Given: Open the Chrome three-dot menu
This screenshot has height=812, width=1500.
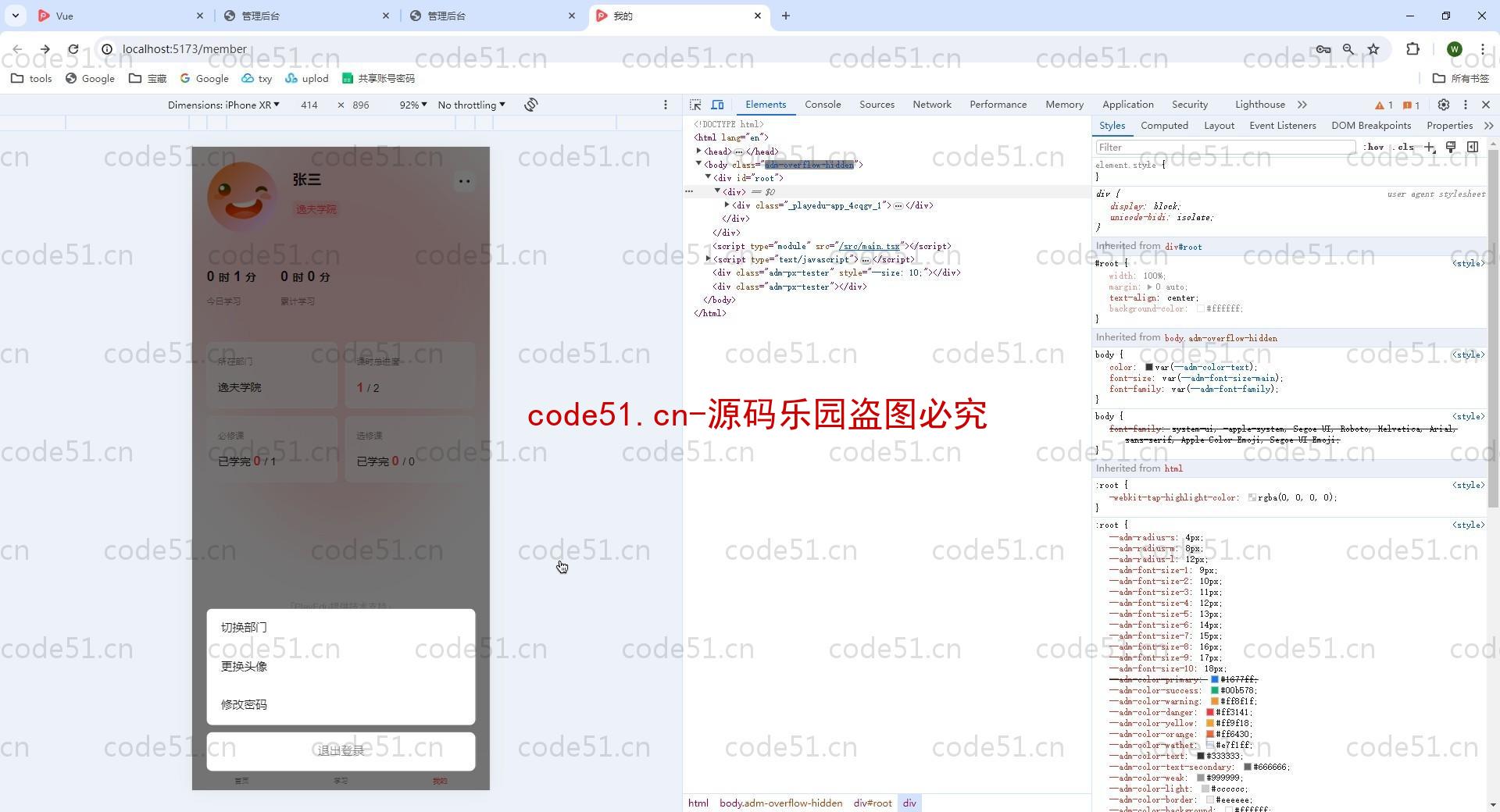Looking at the screenshot, I should pos(1483,49).
